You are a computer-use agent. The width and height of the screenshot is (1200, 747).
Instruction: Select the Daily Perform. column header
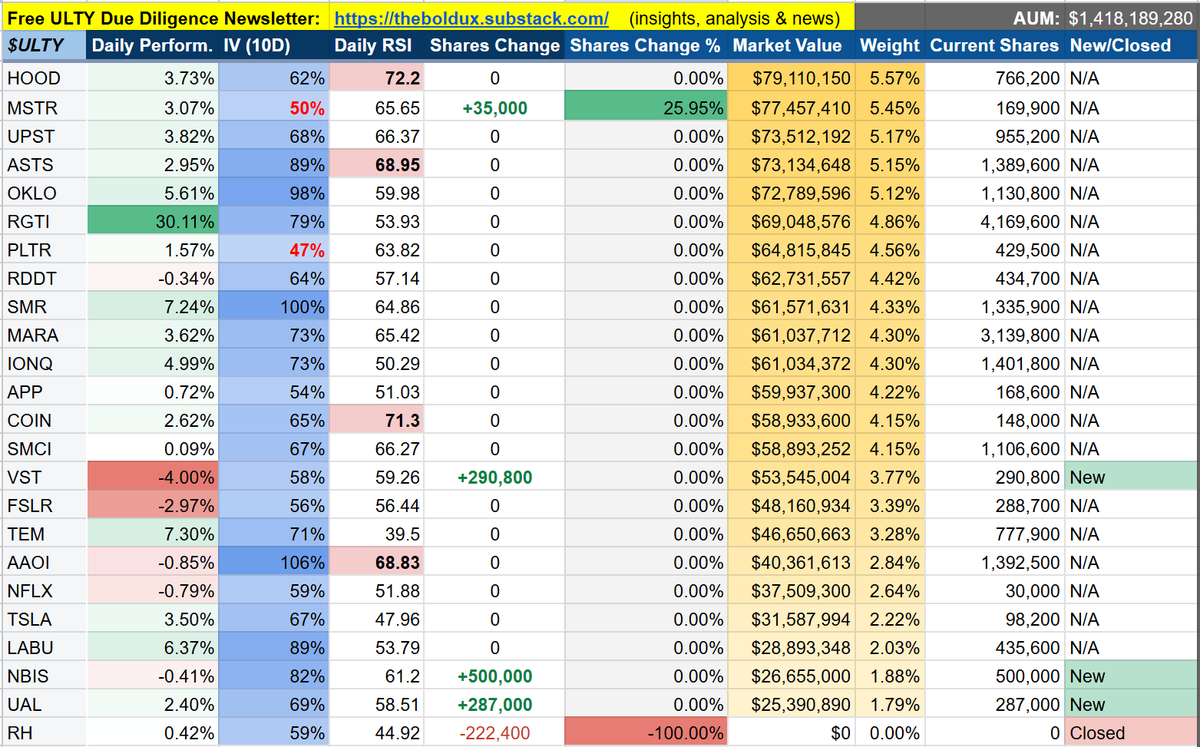click(151, 45)
